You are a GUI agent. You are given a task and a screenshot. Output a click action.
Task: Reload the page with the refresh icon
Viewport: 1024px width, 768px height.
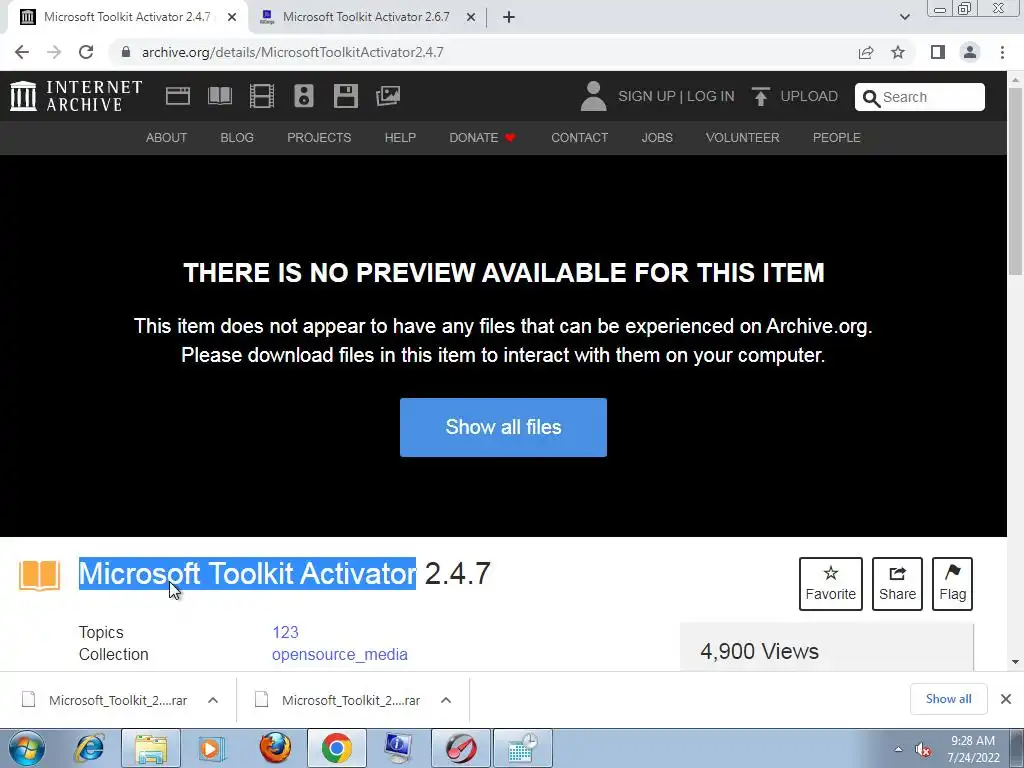pyautogui.click(x=86, y=52)
